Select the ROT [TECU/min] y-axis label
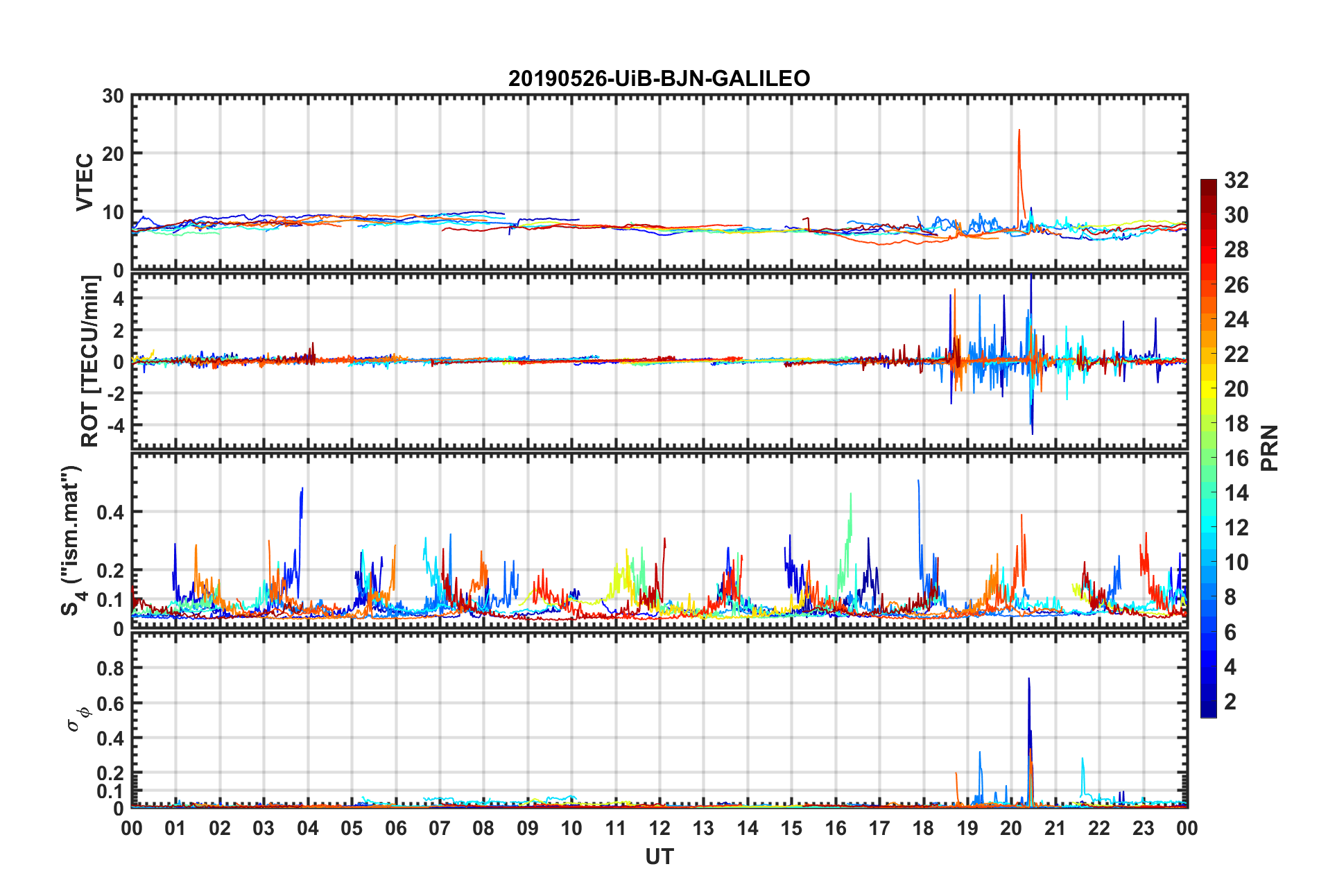Viewport: 1319px width, 896px height. click(x=90, y=361)
